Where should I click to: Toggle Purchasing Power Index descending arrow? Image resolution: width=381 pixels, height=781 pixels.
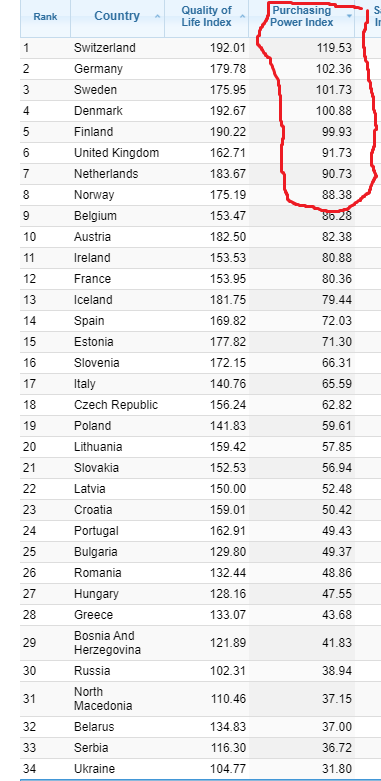pos(349,16)
